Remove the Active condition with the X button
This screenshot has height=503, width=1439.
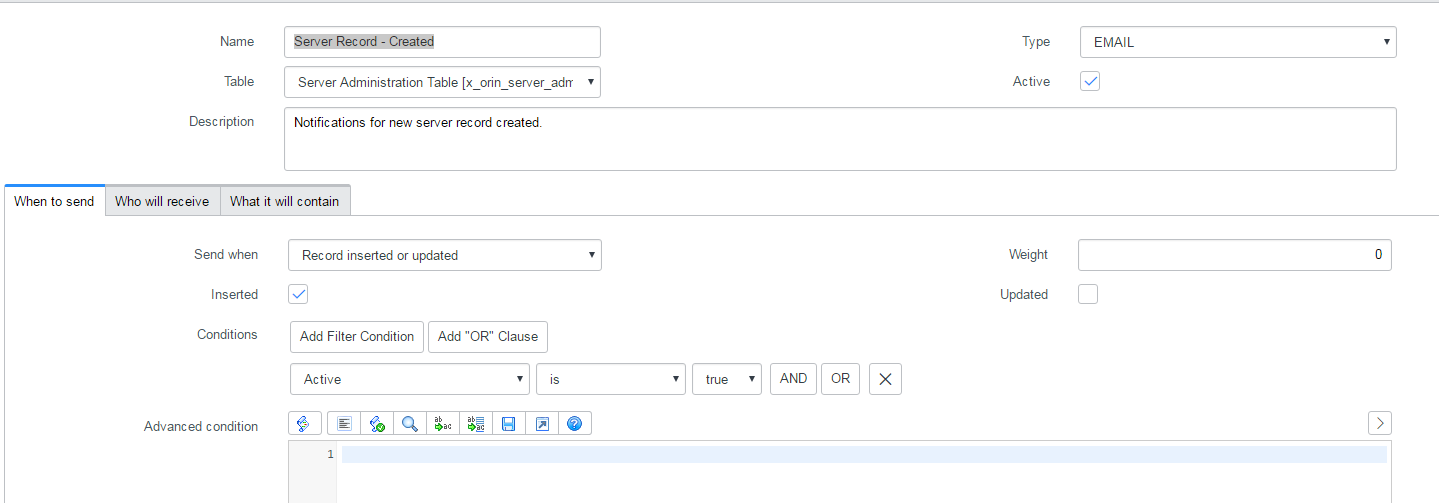click(x=885, y=379)
